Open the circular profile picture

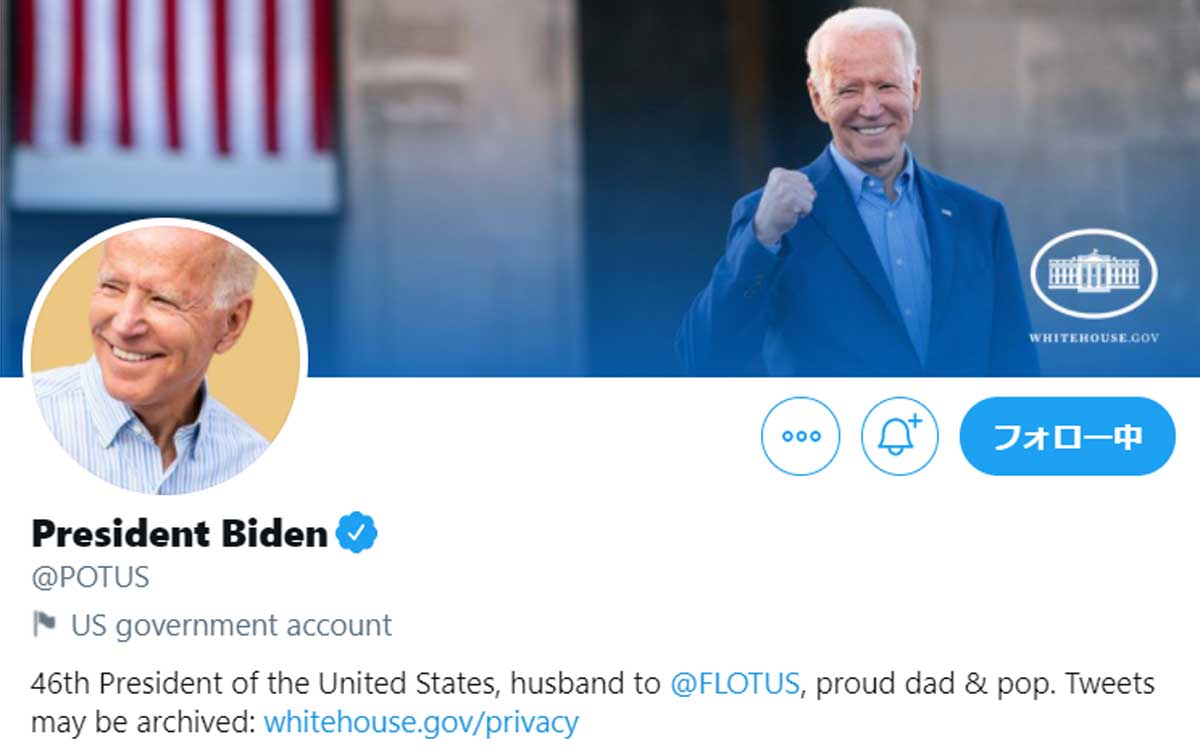165,357
